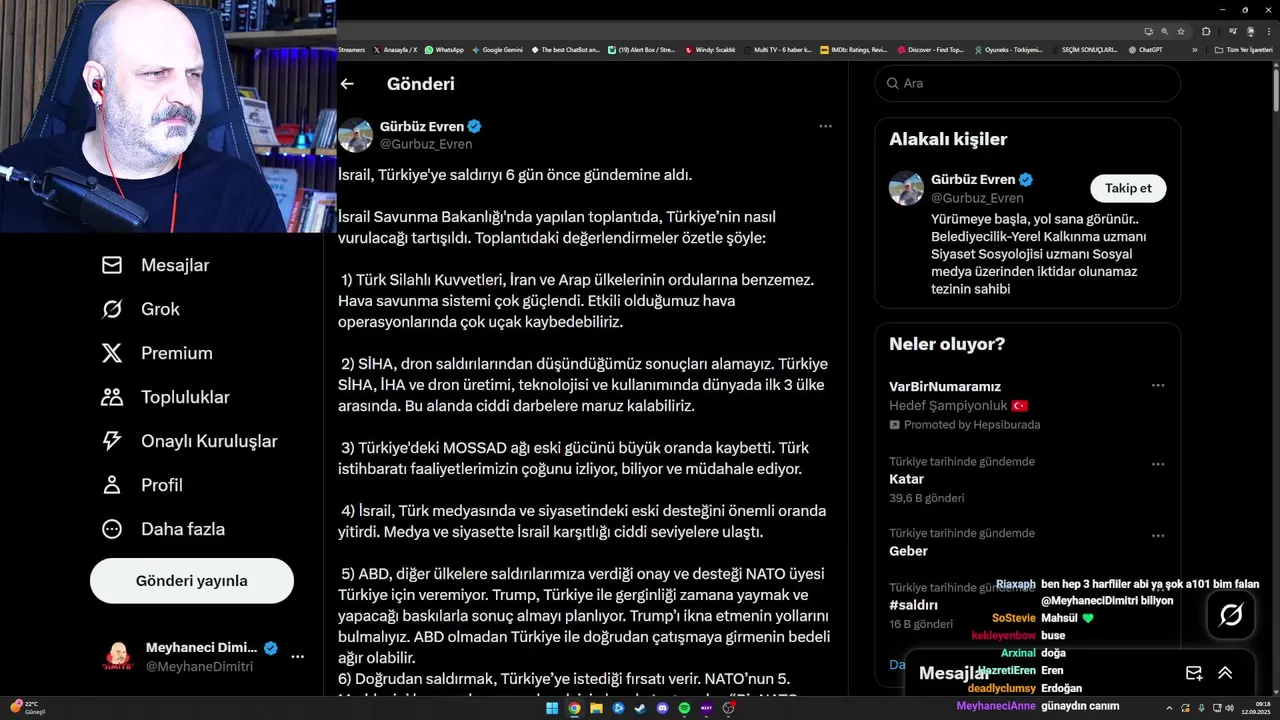Open options for the VarBirNumaramız promoted trend
Image resolution: width=1280 pixels, height=720 pixels.
pyautogui.click(x=1158, y=386)
